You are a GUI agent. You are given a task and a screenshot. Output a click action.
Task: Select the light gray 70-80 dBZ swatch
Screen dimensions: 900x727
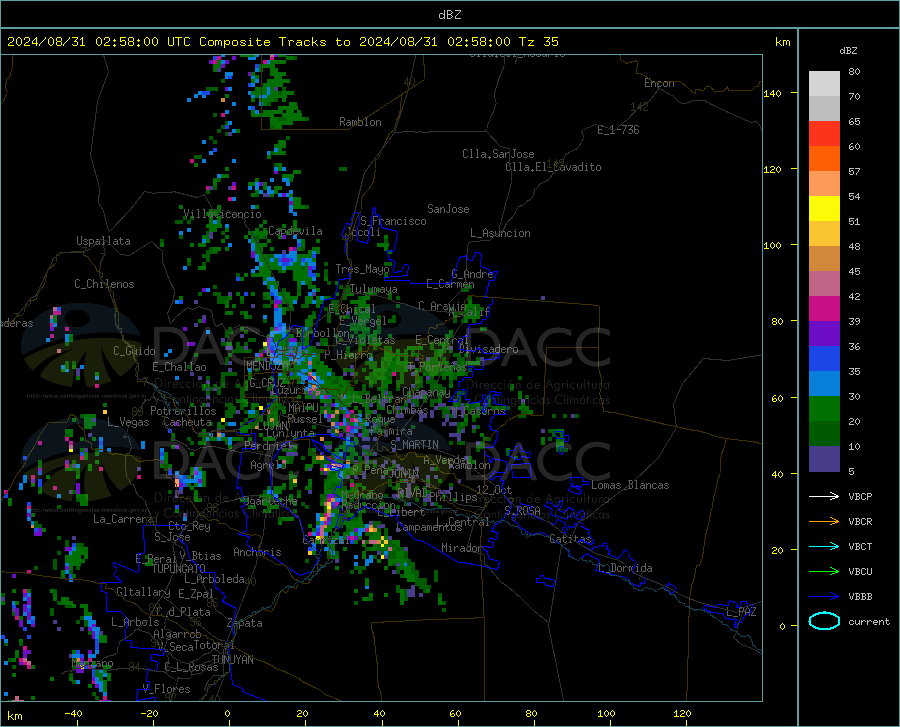(x=824, y=84)
